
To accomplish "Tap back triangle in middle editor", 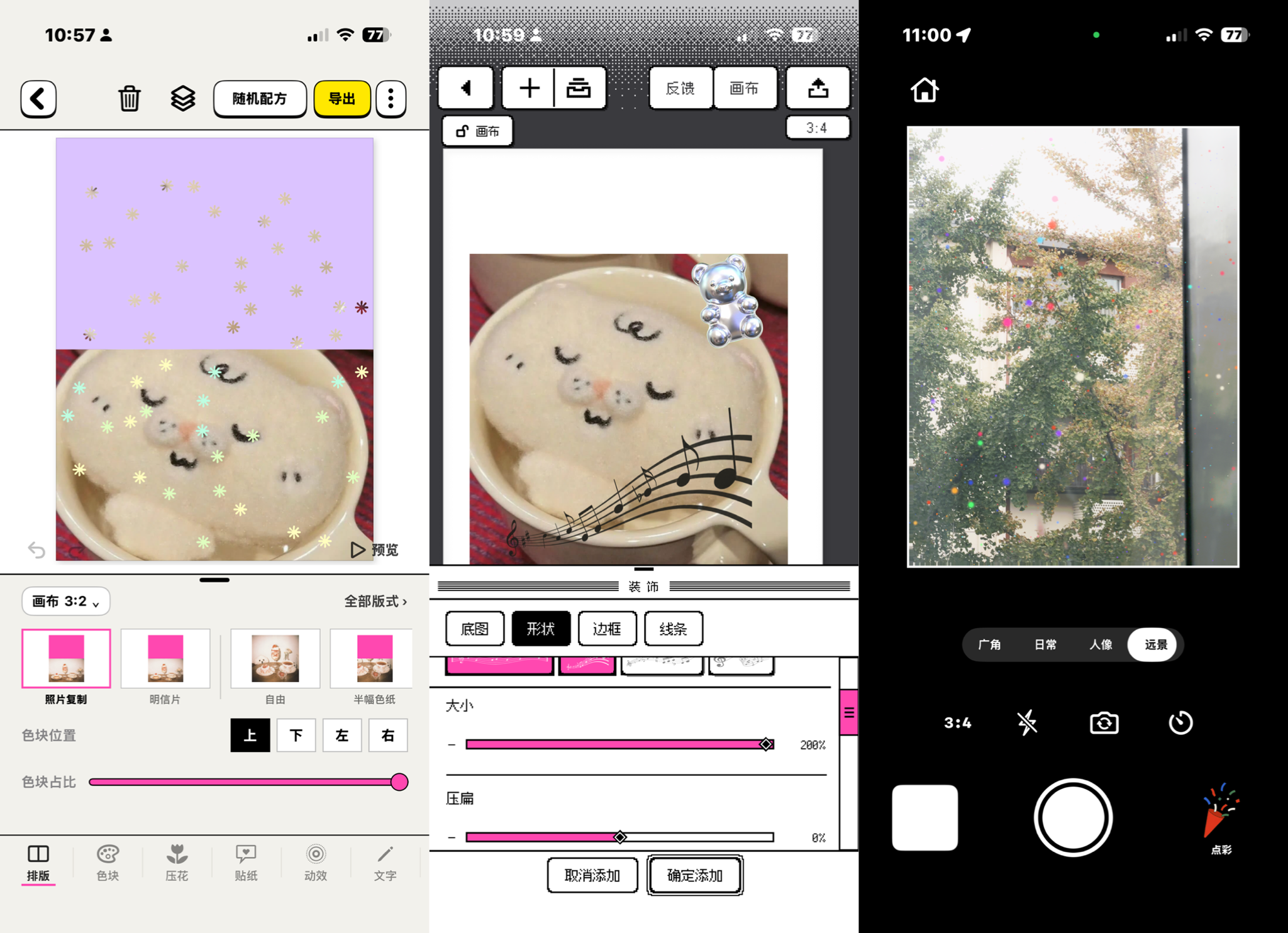I will (x=465, y=88).
